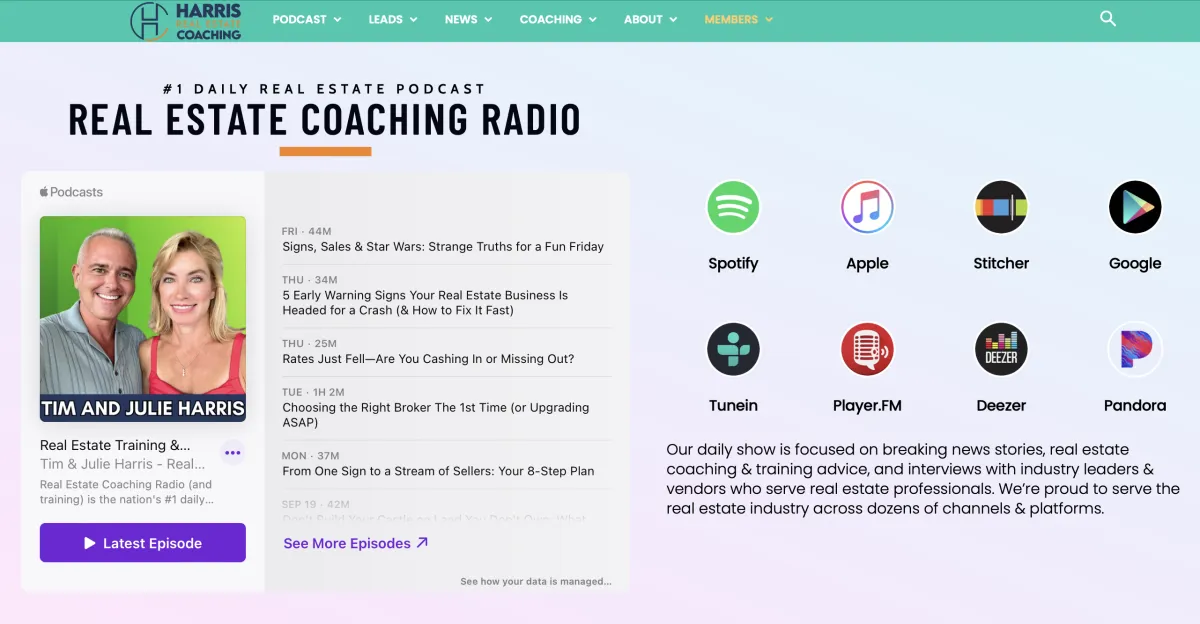Image resolution: width=1200 pixels, height=624 pixels.
Task: Expand the Leads menu dropdown
Action: [393, 19]
